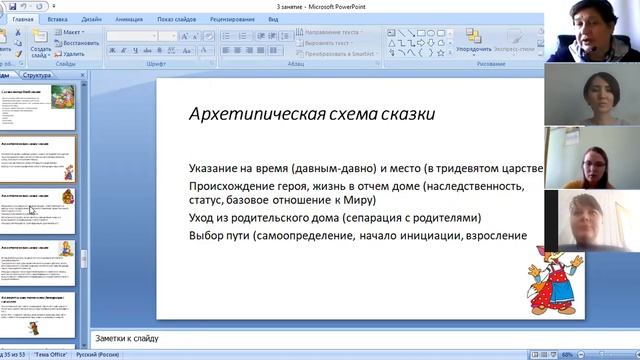Open the font size combo box
Viewport: 640px width, 360px height.
[x=168, y=36]
